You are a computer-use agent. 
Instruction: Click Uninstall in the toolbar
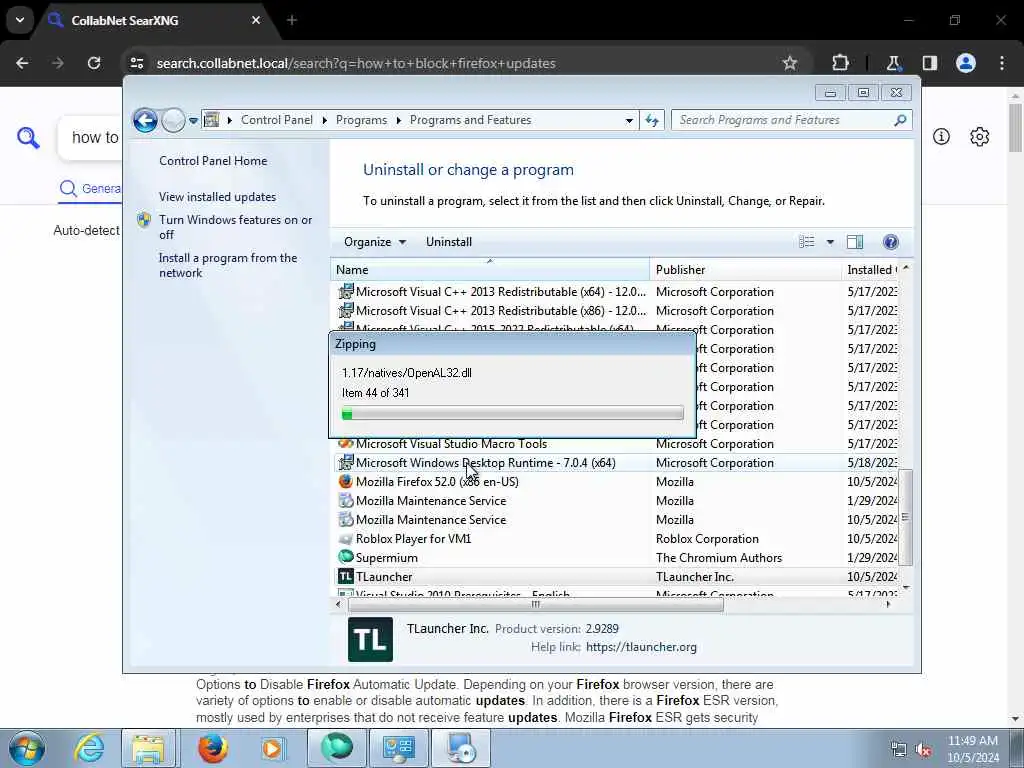click(449, 242)
